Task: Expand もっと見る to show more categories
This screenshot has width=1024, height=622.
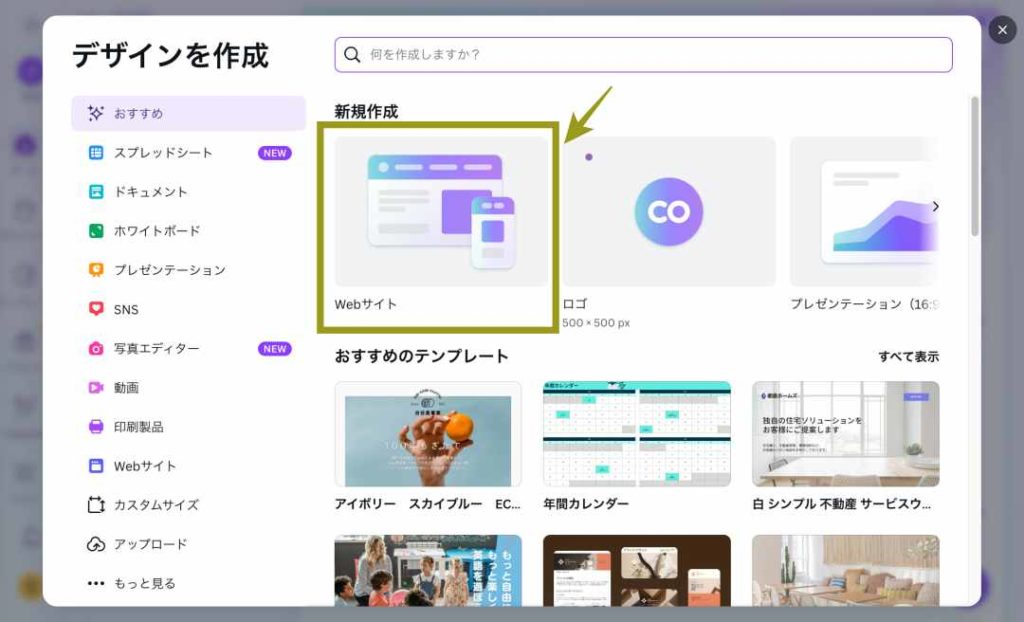Action: tap(131, 583)
